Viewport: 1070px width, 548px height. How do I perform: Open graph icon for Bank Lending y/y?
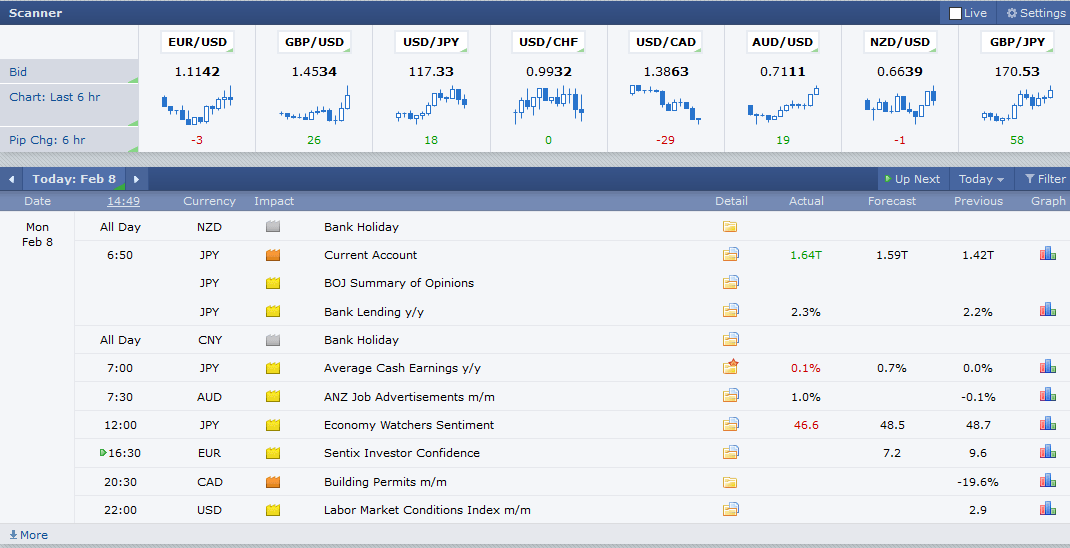[1047, 311]
